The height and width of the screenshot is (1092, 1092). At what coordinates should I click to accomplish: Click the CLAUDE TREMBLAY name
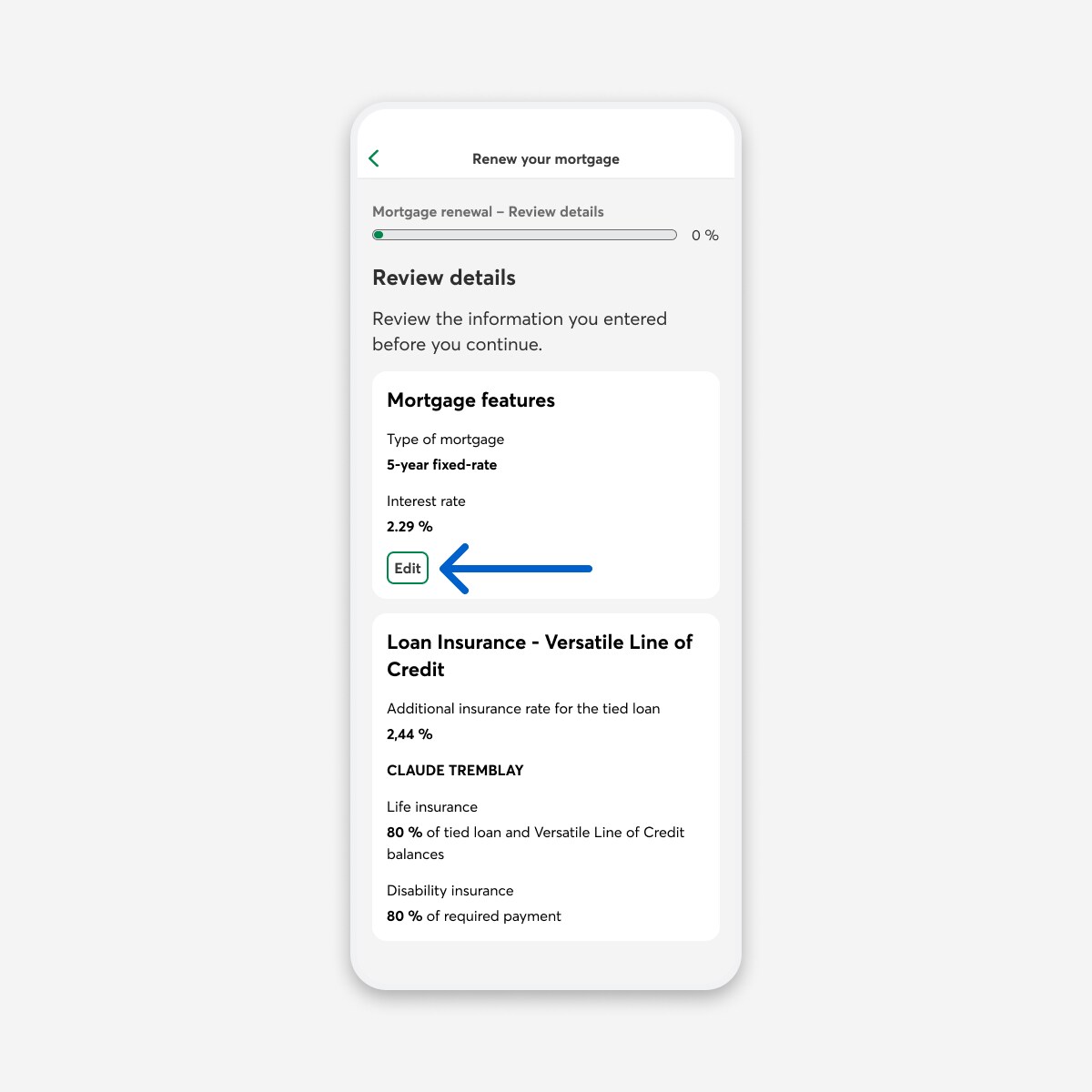(x=455, y=771)
